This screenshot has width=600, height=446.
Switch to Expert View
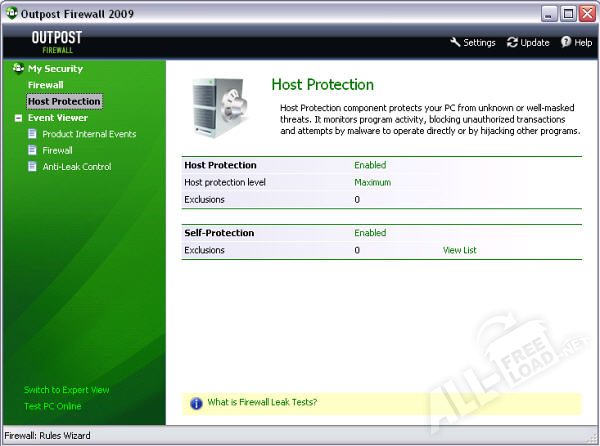[x=67, y=390]
